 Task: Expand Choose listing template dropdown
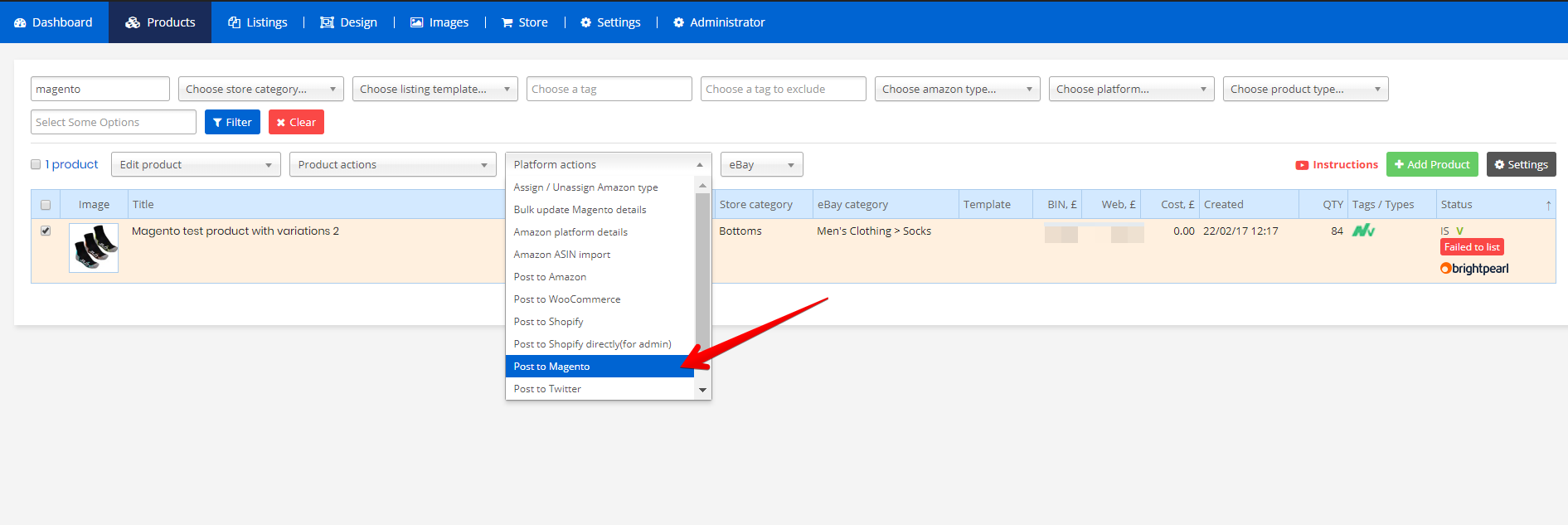(x=435, y=89)
